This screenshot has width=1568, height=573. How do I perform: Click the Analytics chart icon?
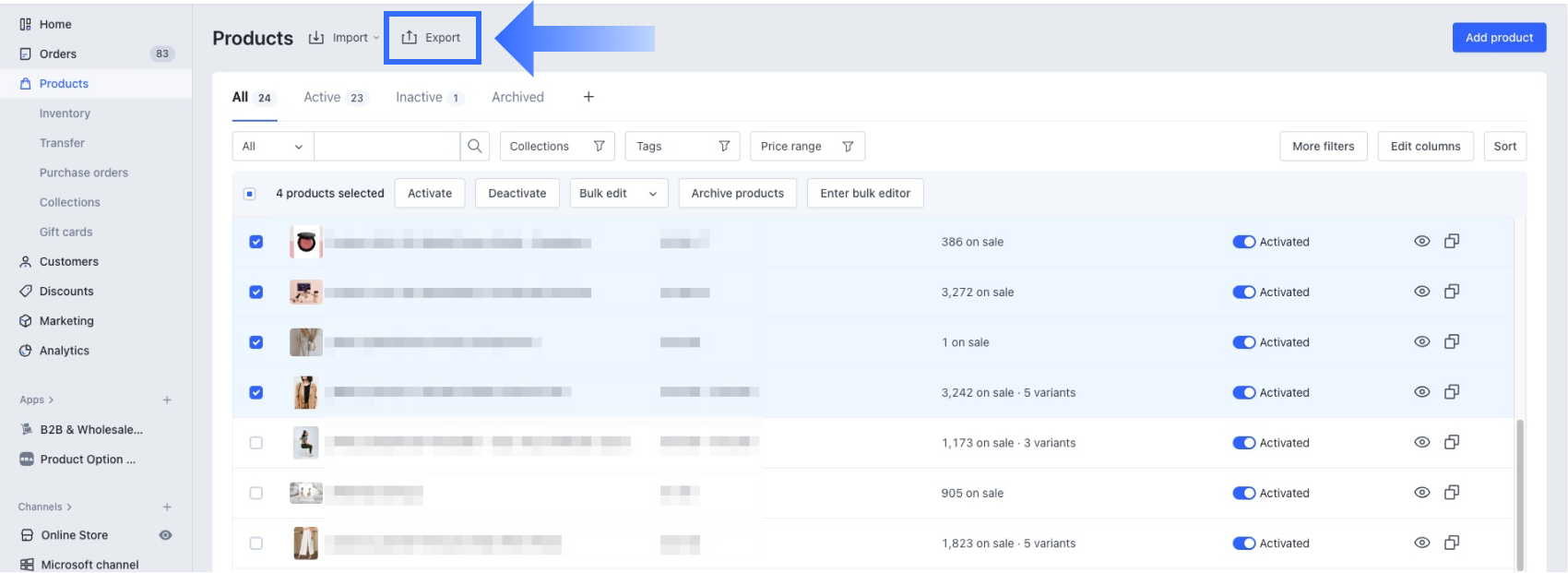coord(26,350)
